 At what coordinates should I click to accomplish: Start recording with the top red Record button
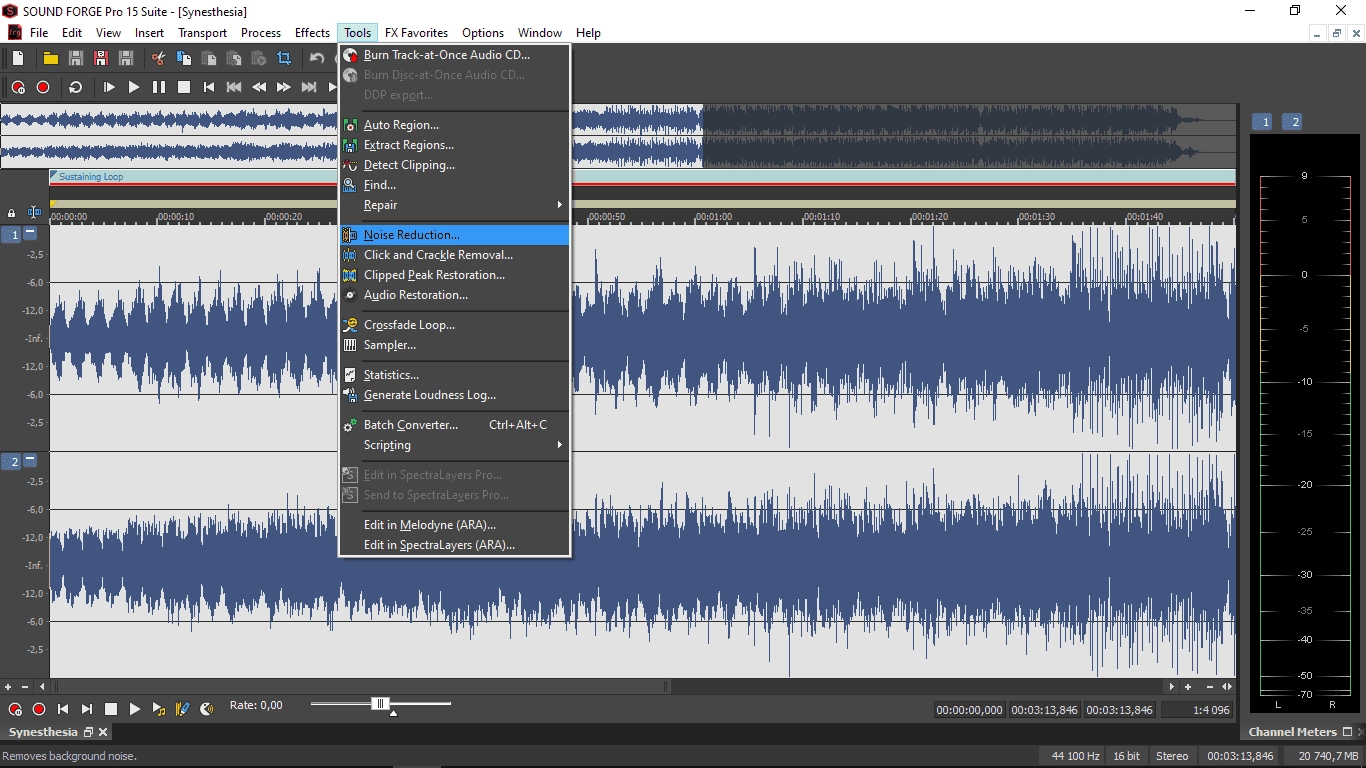pos(43,87)
